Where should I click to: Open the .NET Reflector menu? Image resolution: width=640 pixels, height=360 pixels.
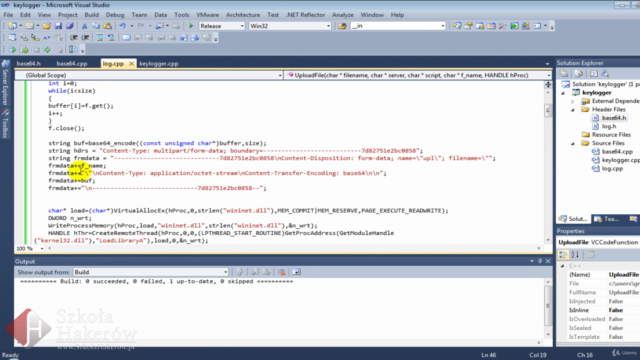point(305,15)
